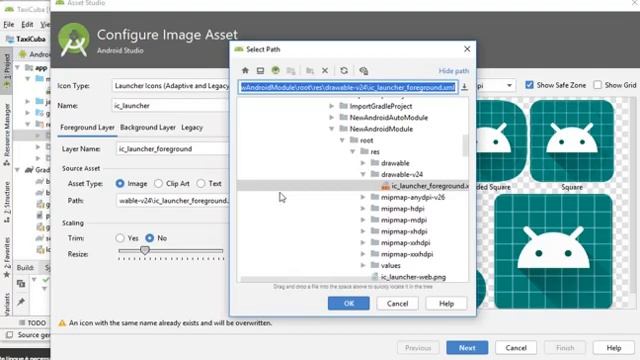Set Trim to Yes
640x360 pixels.
pyautogui.click(x=120, y=238)
